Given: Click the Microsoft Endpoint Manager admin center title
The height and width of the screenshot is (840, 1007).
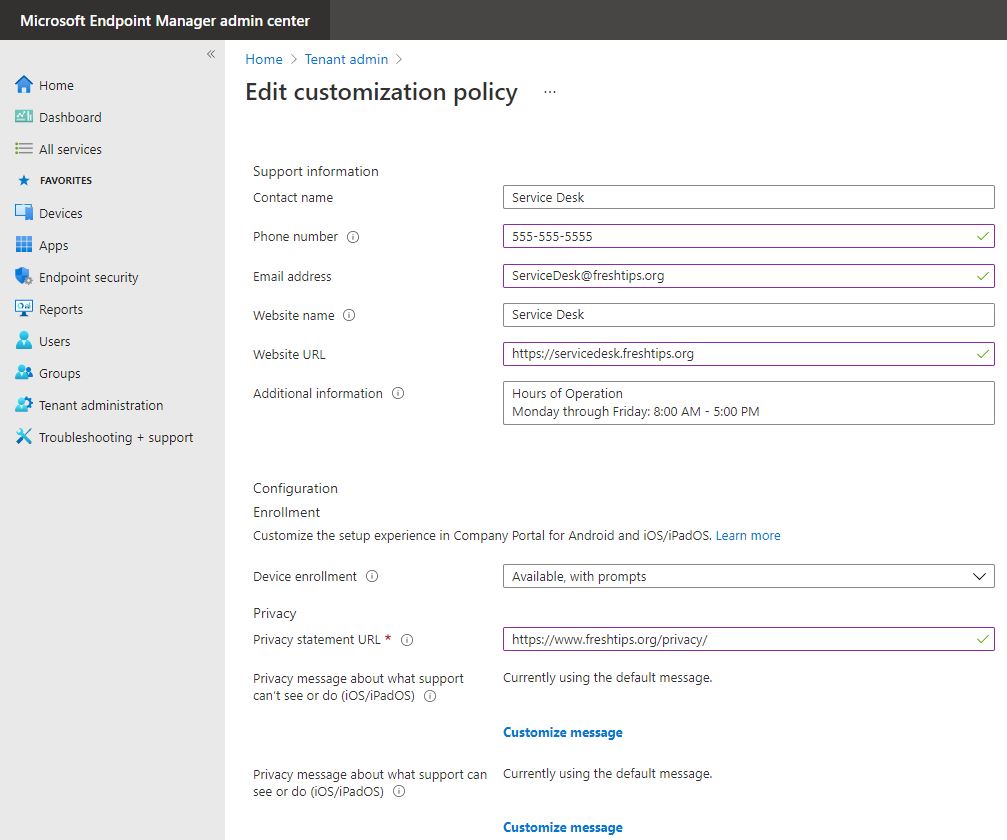Looking at the screenshot, I should 165,21.
